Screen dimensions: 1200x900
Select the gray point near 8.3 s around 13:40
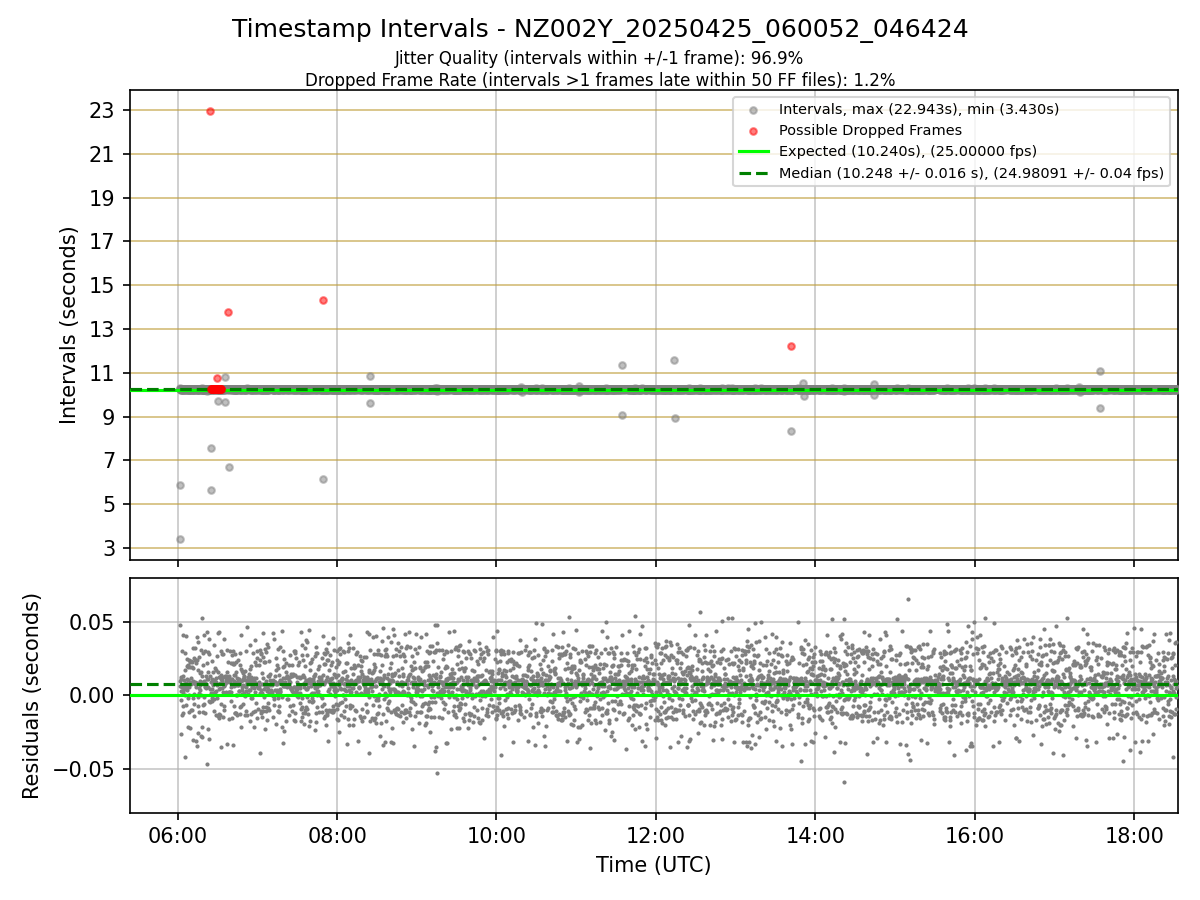791,431
